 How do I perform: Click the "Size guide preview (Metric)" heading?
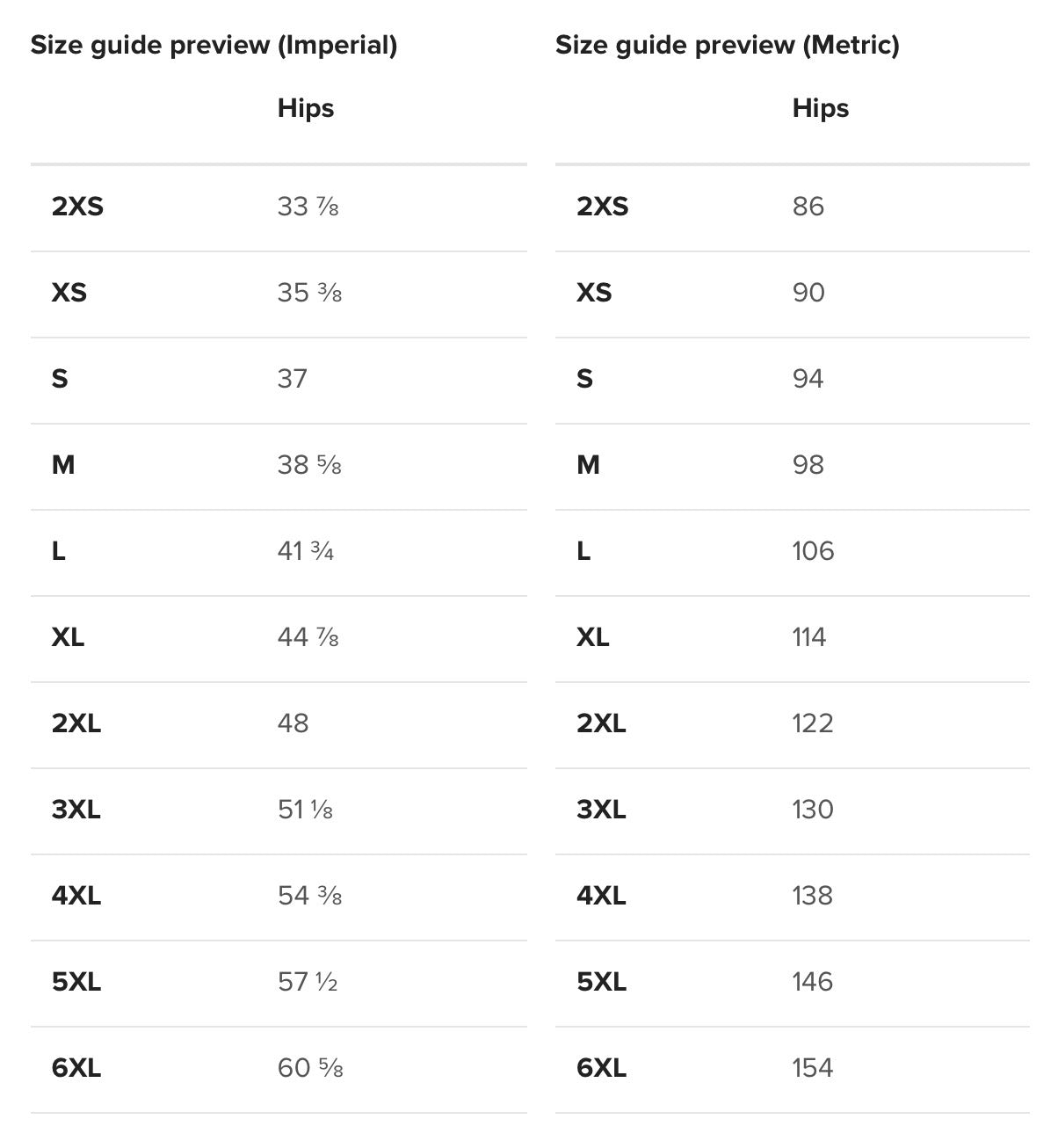pos(727,45)
